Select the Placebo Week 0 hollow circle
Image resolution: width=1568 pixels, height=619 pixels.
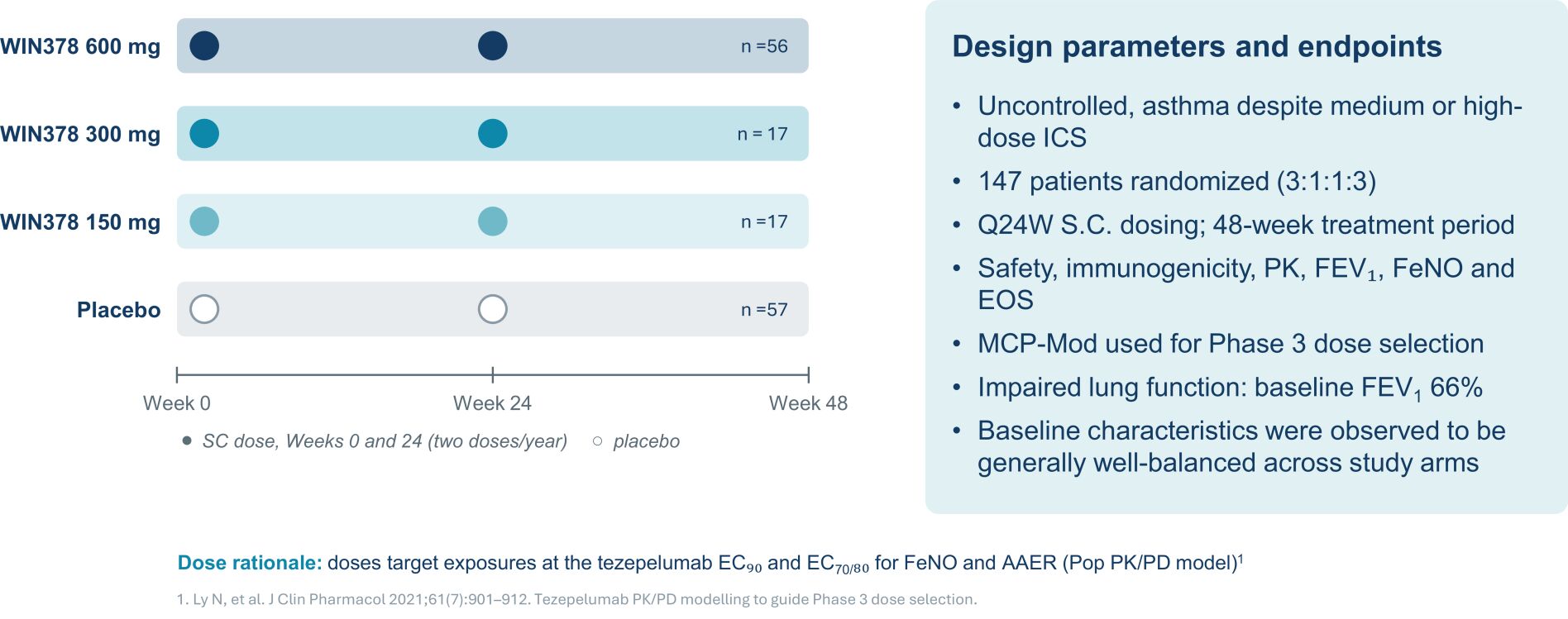204,309
